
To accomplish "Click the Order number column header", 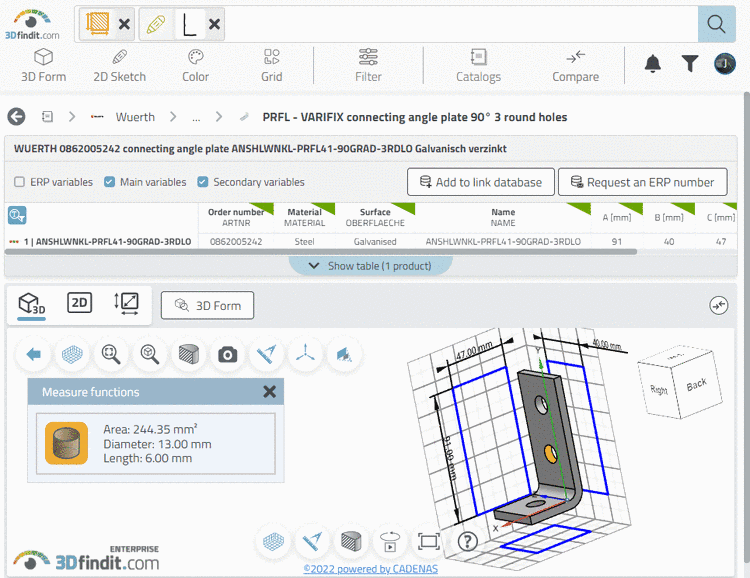I will coord(236,217).
